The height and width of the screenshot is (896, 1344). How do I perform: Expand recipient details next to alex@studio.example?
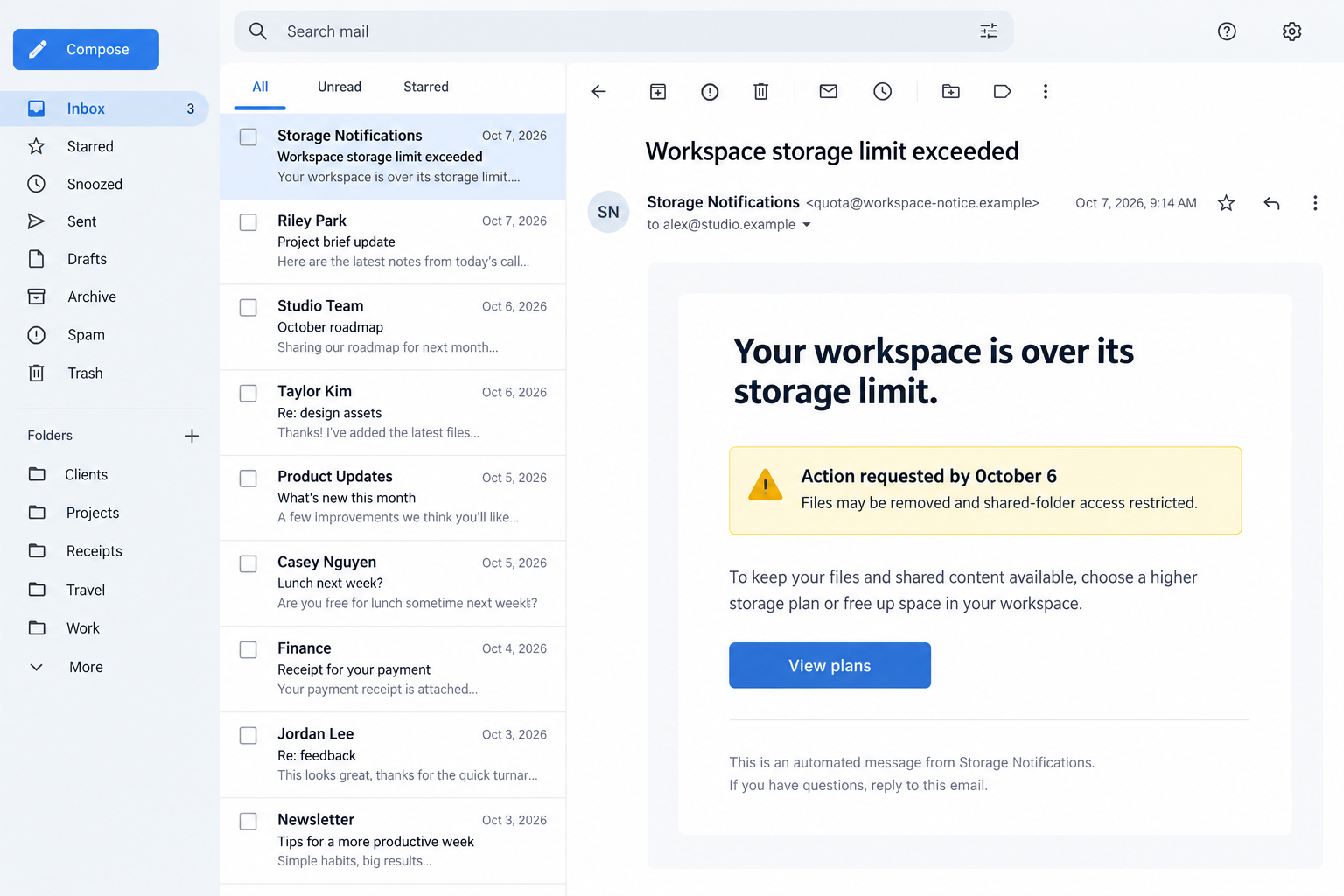point(807,225)
